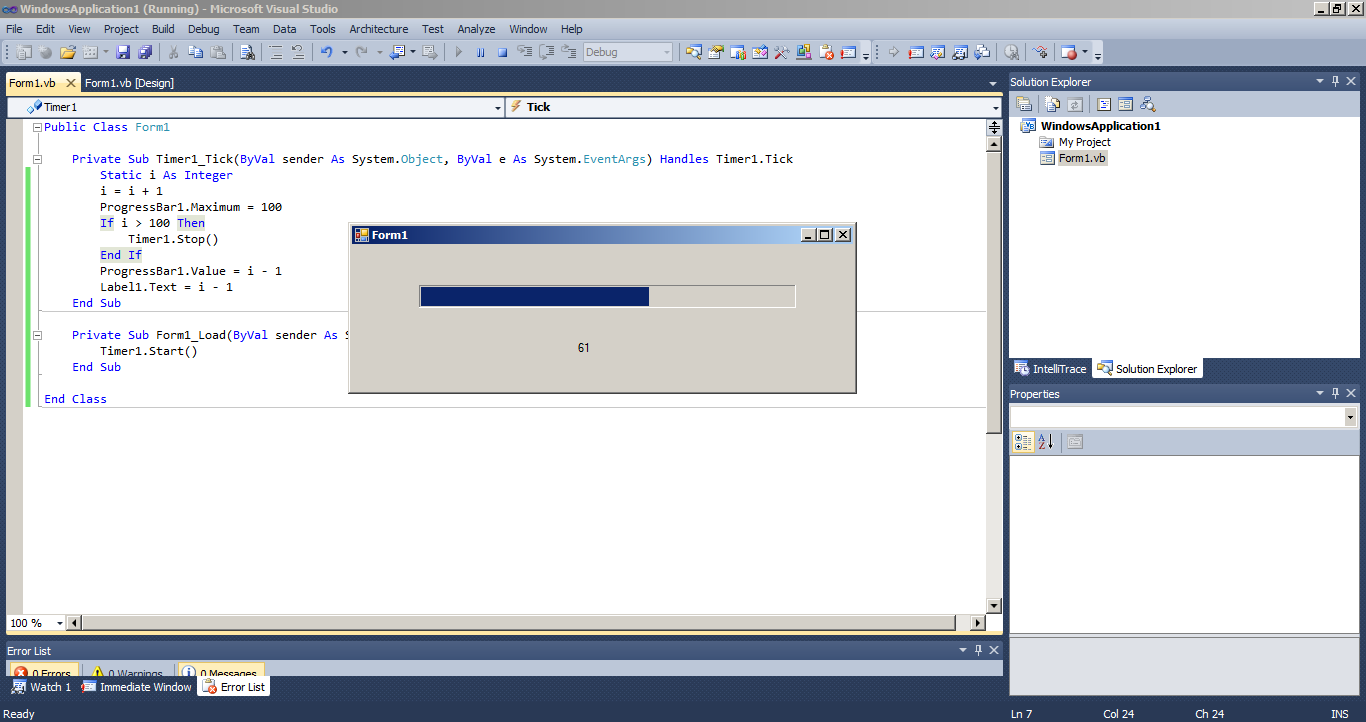This screenshot has height=722, width=1366.
Task: Toggle auto-hide pin on Solution Explorer panel
Action: click(x=1335, y=81)
